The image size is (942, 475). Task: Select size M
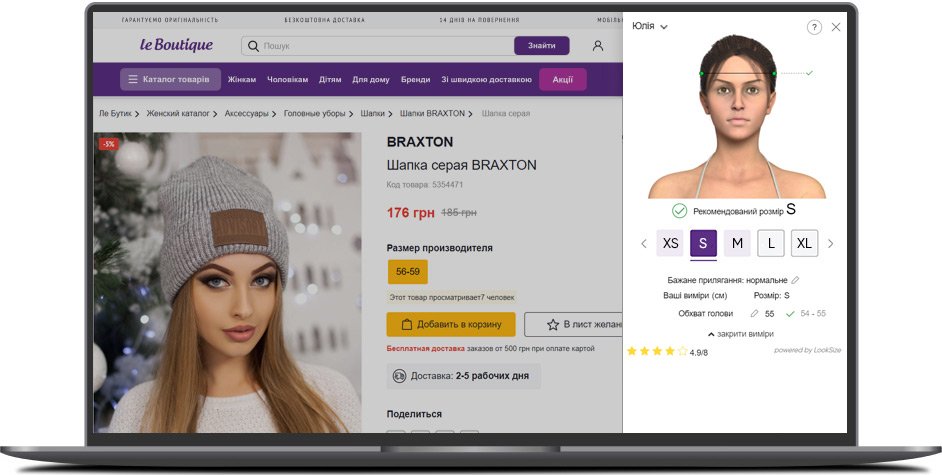pyautogui.click(x=737, y=243)
